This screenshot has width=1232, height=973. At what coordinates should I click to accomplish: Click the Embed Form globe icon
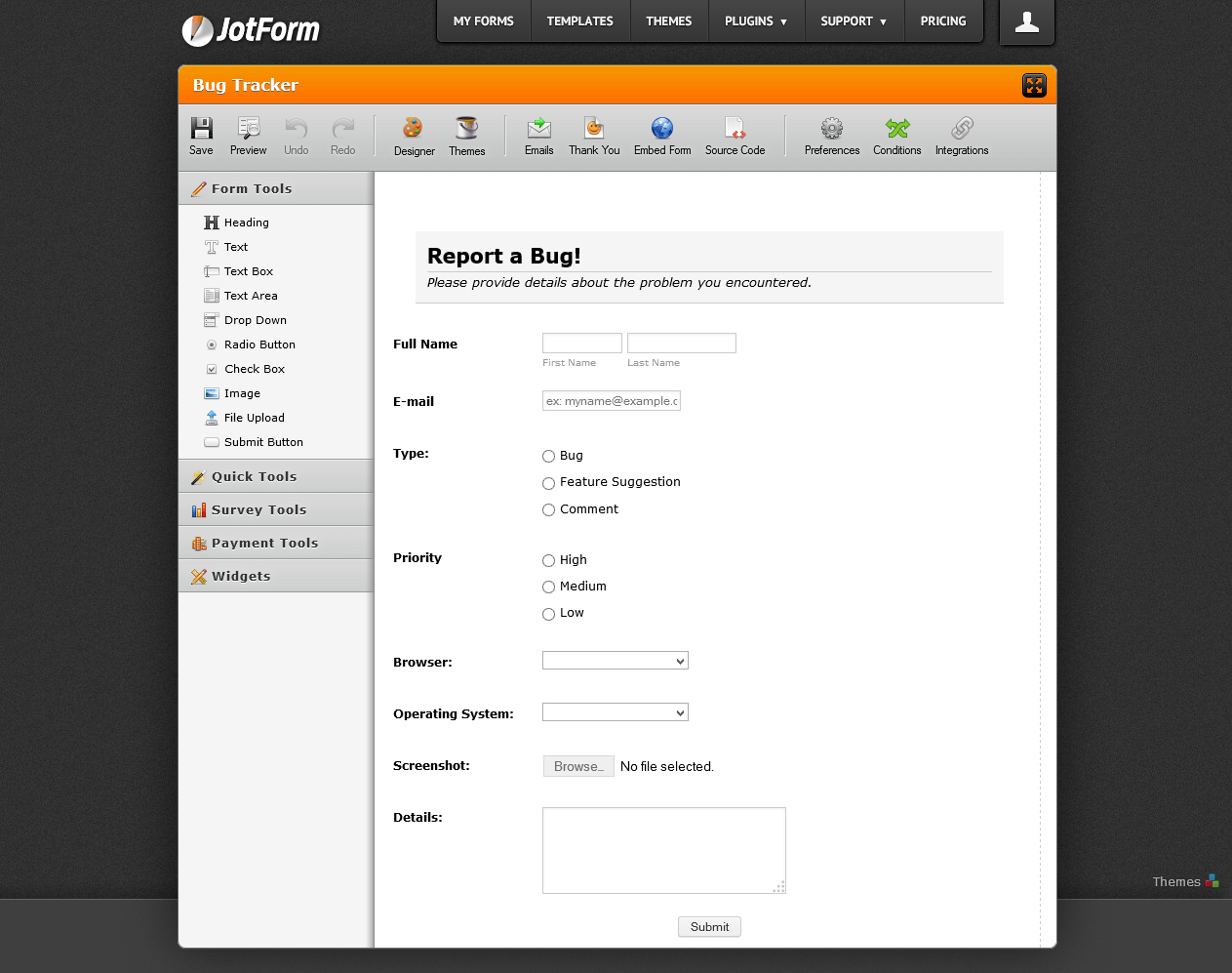click(x=662, y=128)
